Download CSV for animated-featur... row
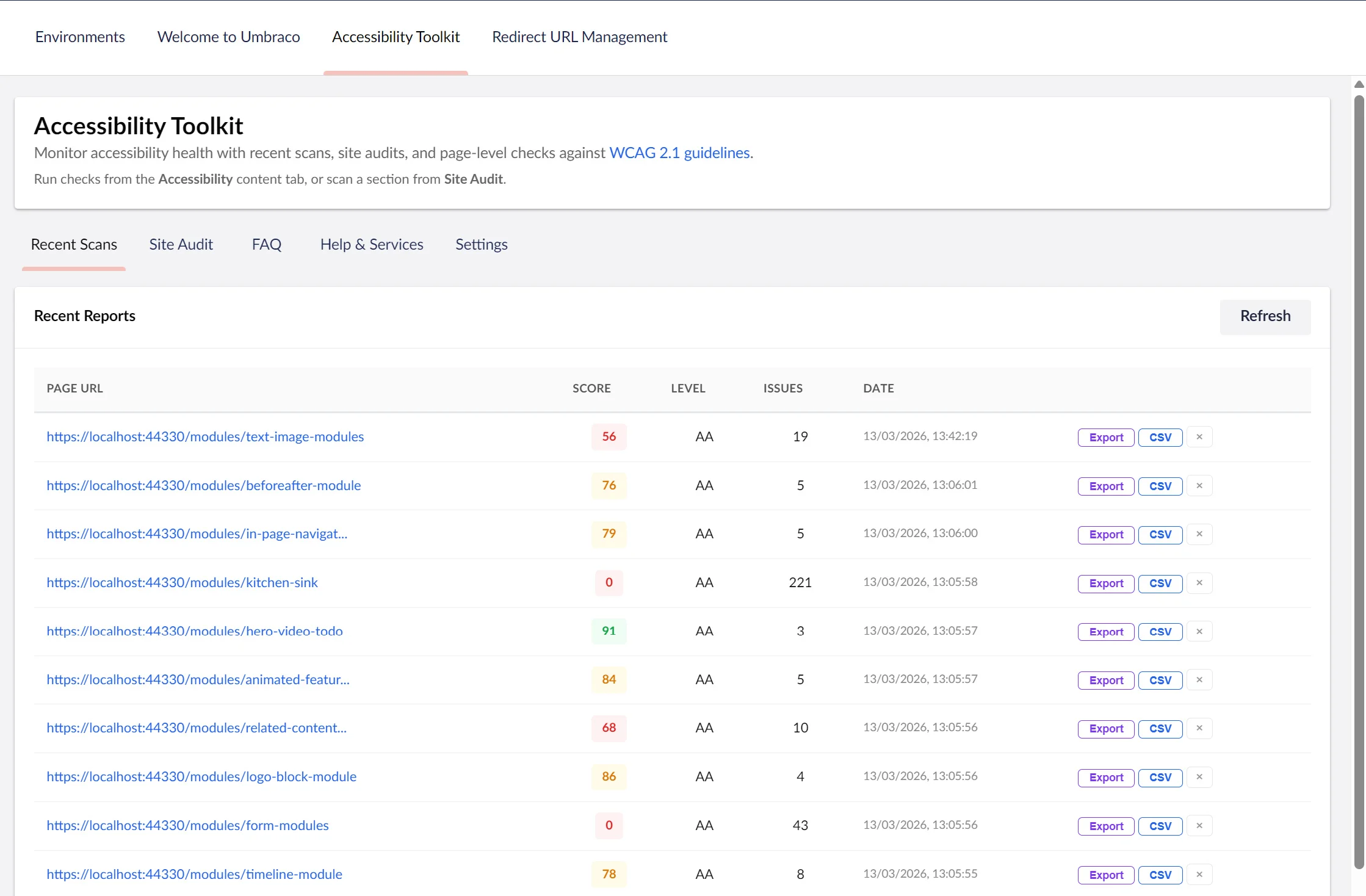Viewport: 1366px width, 896px height. [x=1160, y=681]
